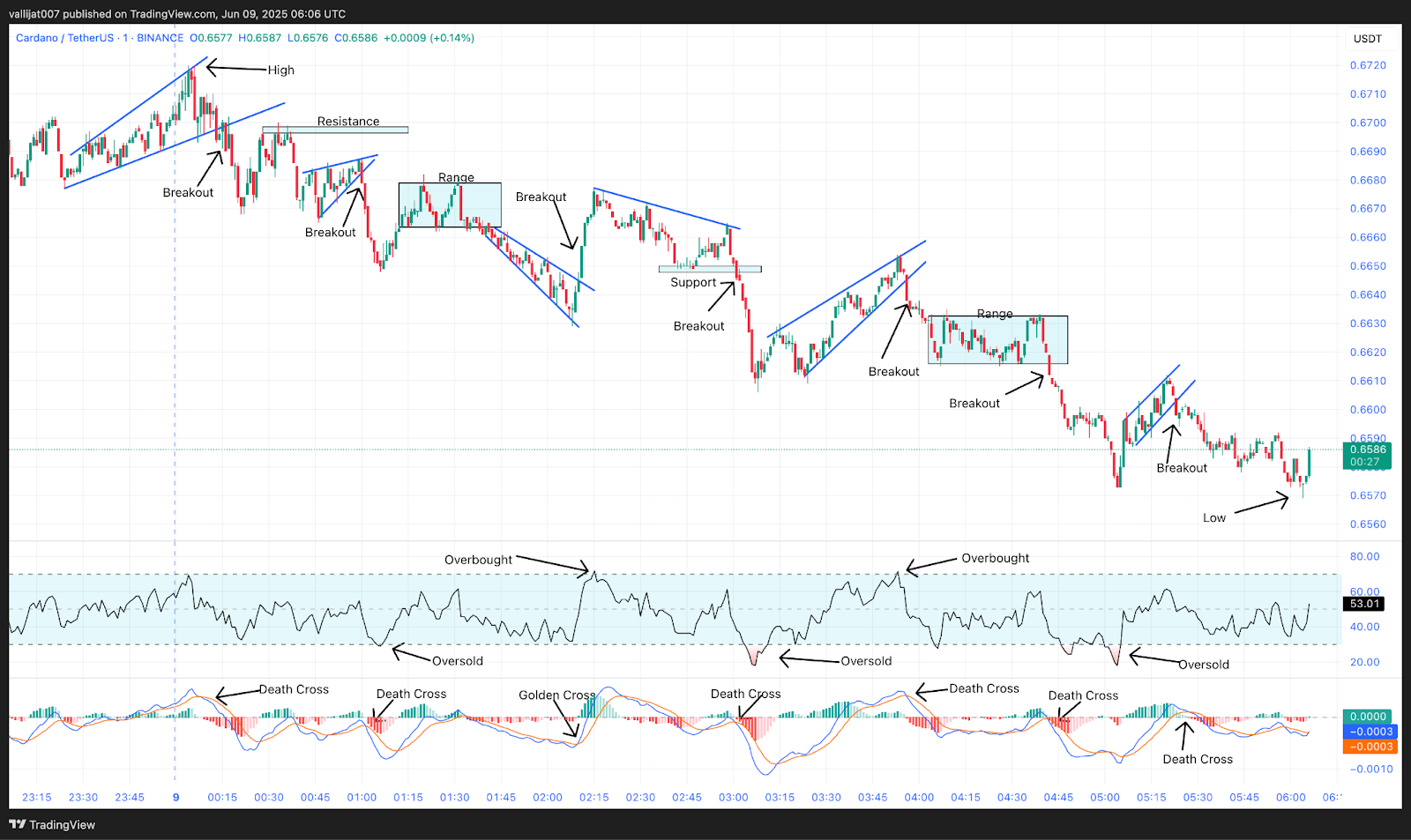Click the orange signal value tag -0.0003
This screenshot has width=1411, height=840.
coord(1371,747)
